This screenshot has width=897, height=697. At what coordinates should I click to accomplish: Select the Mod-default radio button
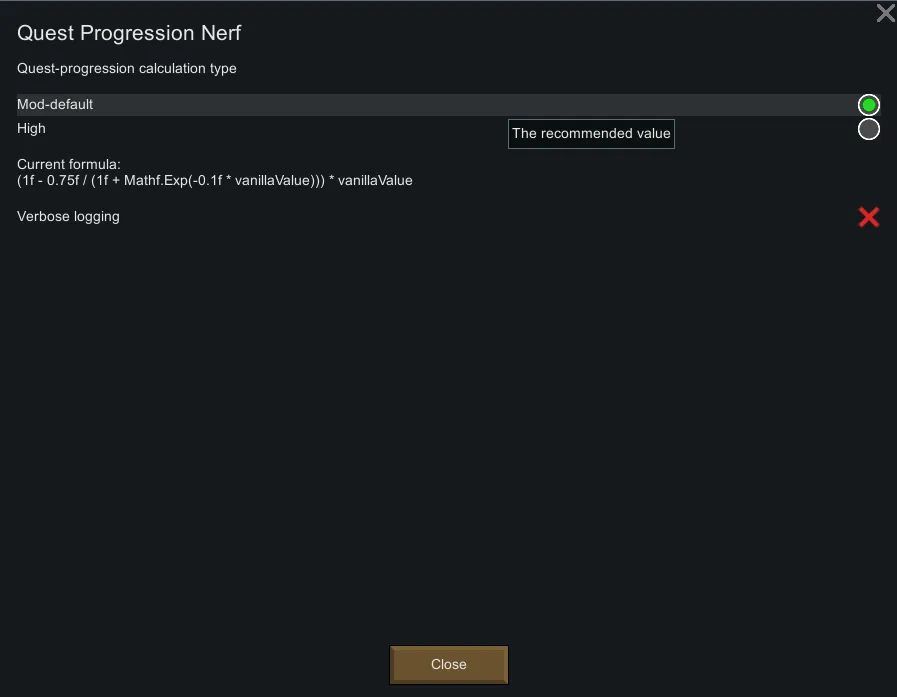[868, 105]
